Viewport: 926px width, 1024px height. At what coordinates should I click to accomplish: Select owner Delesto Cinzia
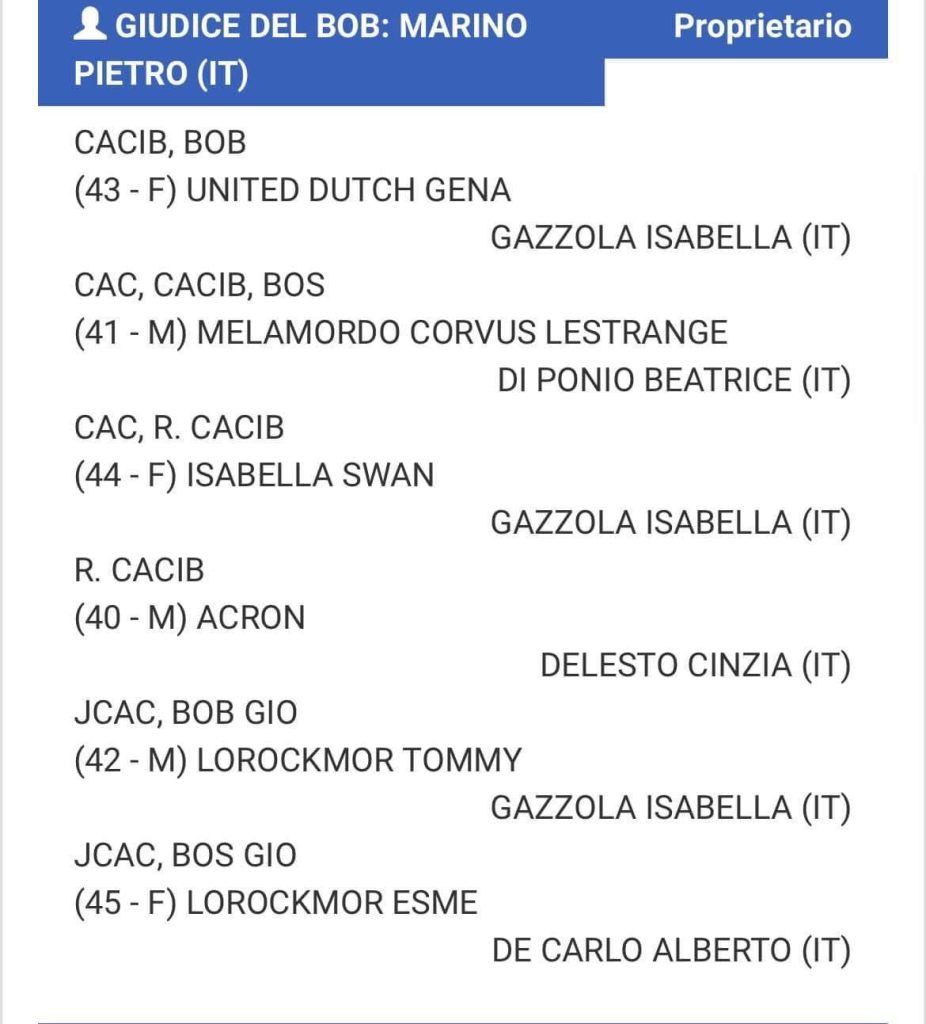point(695,666)
